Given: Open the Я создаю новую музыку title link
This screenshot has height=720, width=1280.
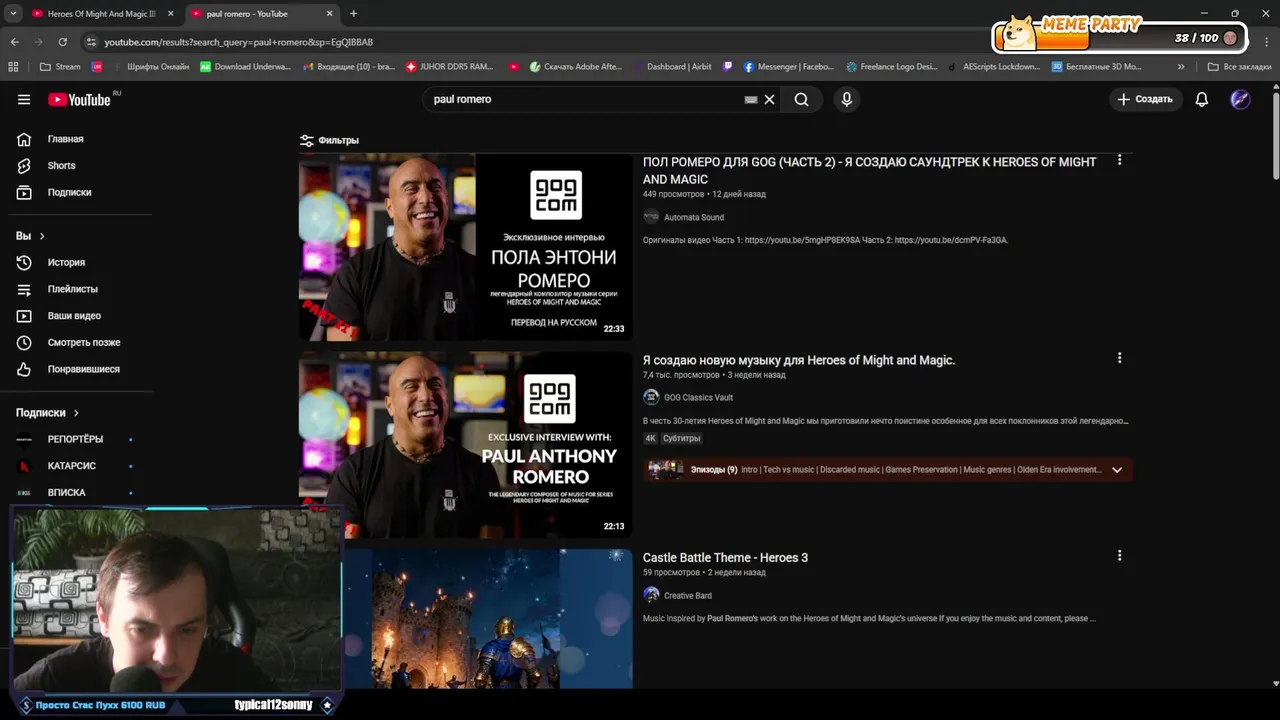Looking at the screenshot, I should 799,360.
